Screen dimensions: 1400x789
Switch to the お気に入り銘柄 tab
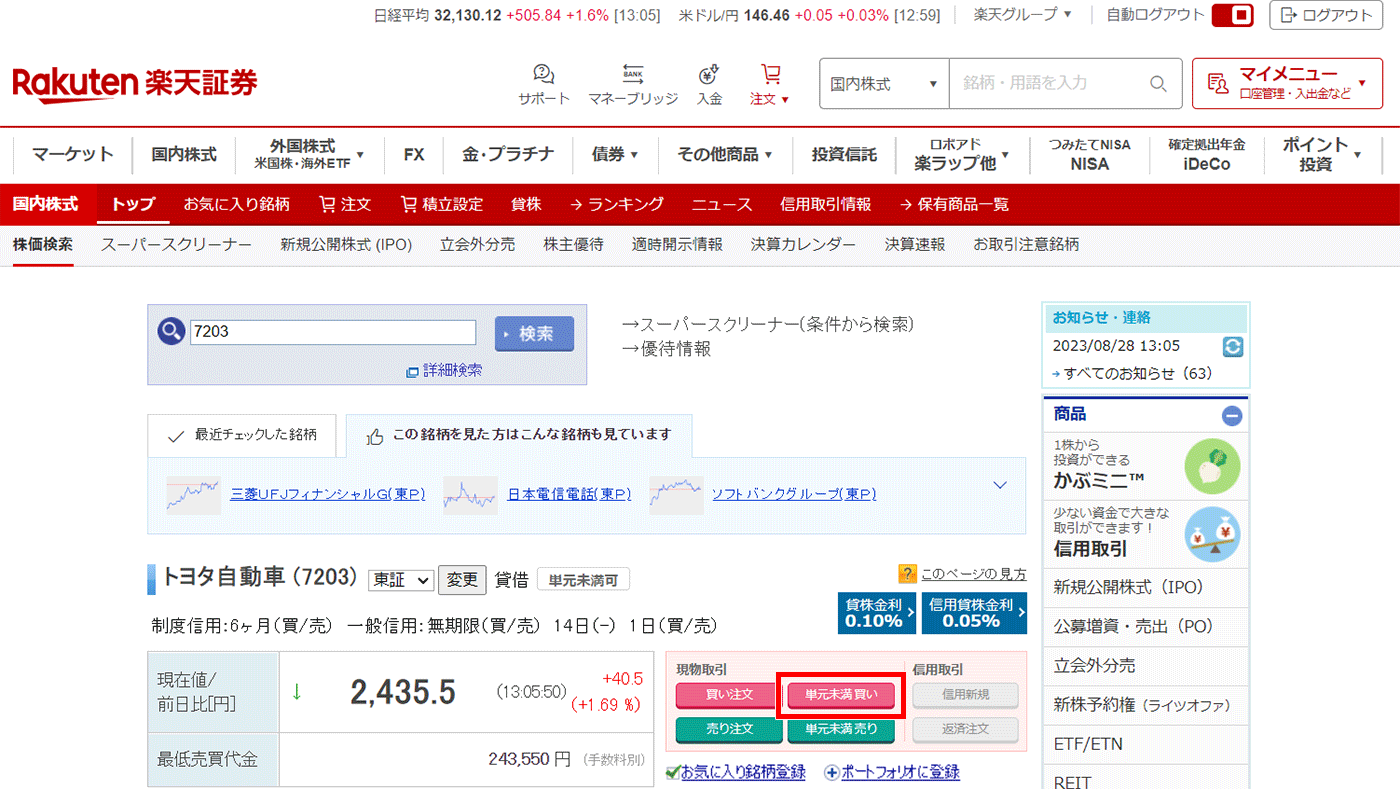237,204
